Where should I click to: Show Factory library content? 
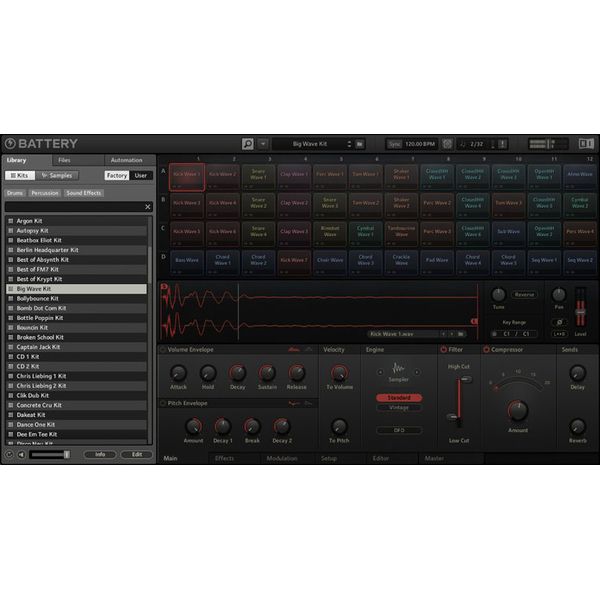point(117,176)
